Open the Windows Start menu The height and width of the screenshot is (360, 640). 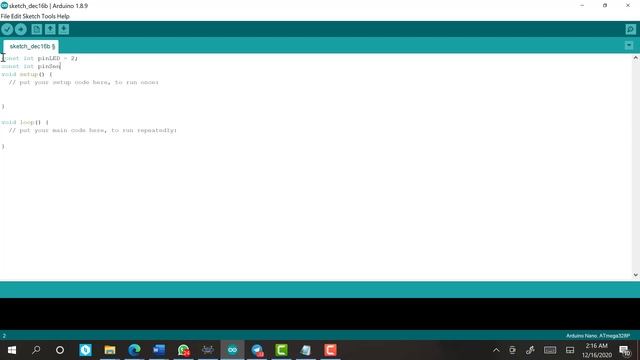coord(12,350)
